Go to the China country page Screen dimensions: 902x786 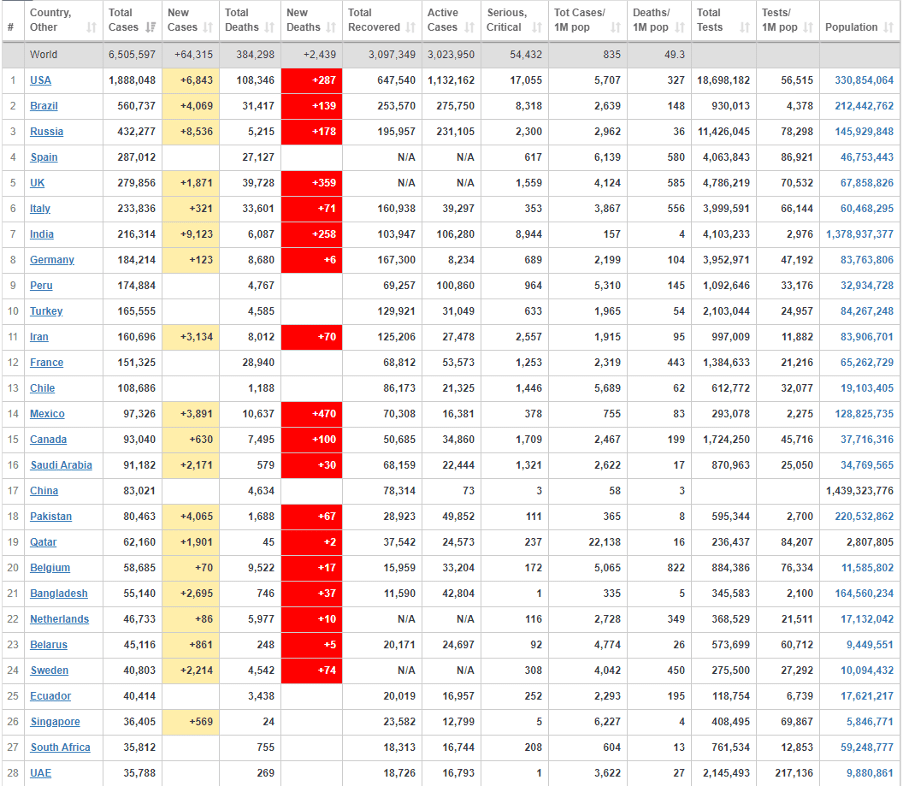point(44,491)
